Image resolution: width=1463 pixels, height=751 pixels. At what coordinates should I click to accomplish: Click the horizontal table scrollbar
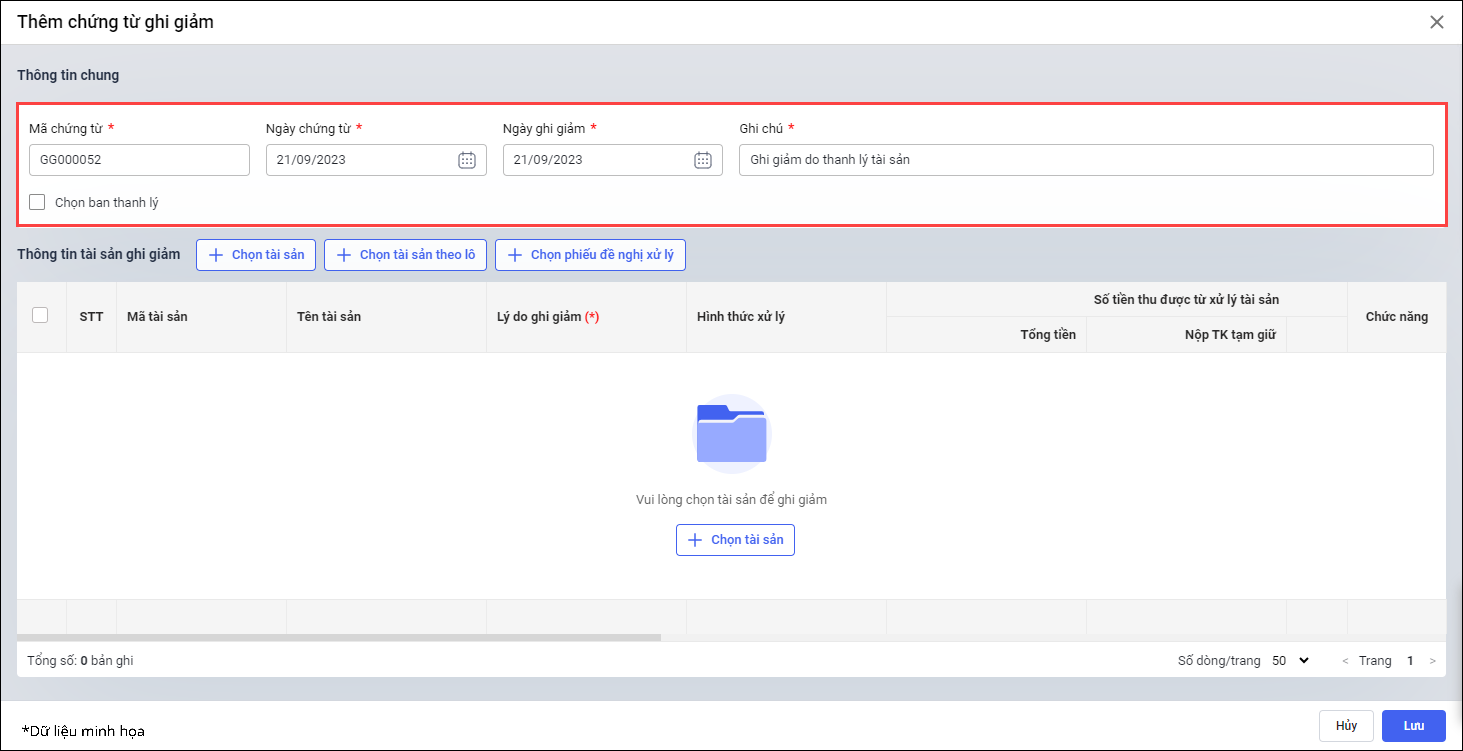(x=340, y=637)
